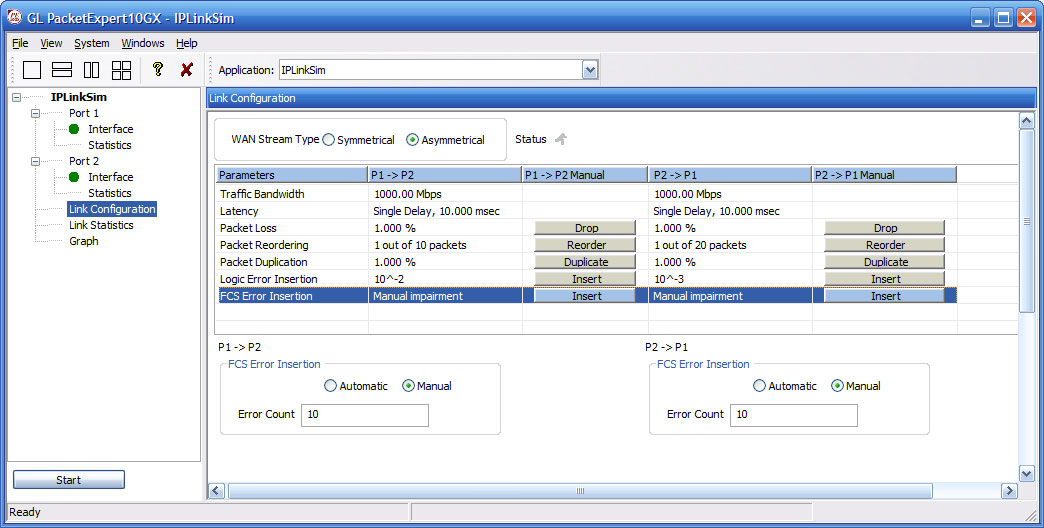Open the System menu
The width and height of the screenshot is (1044, 528).
click(x=92, y=43)
